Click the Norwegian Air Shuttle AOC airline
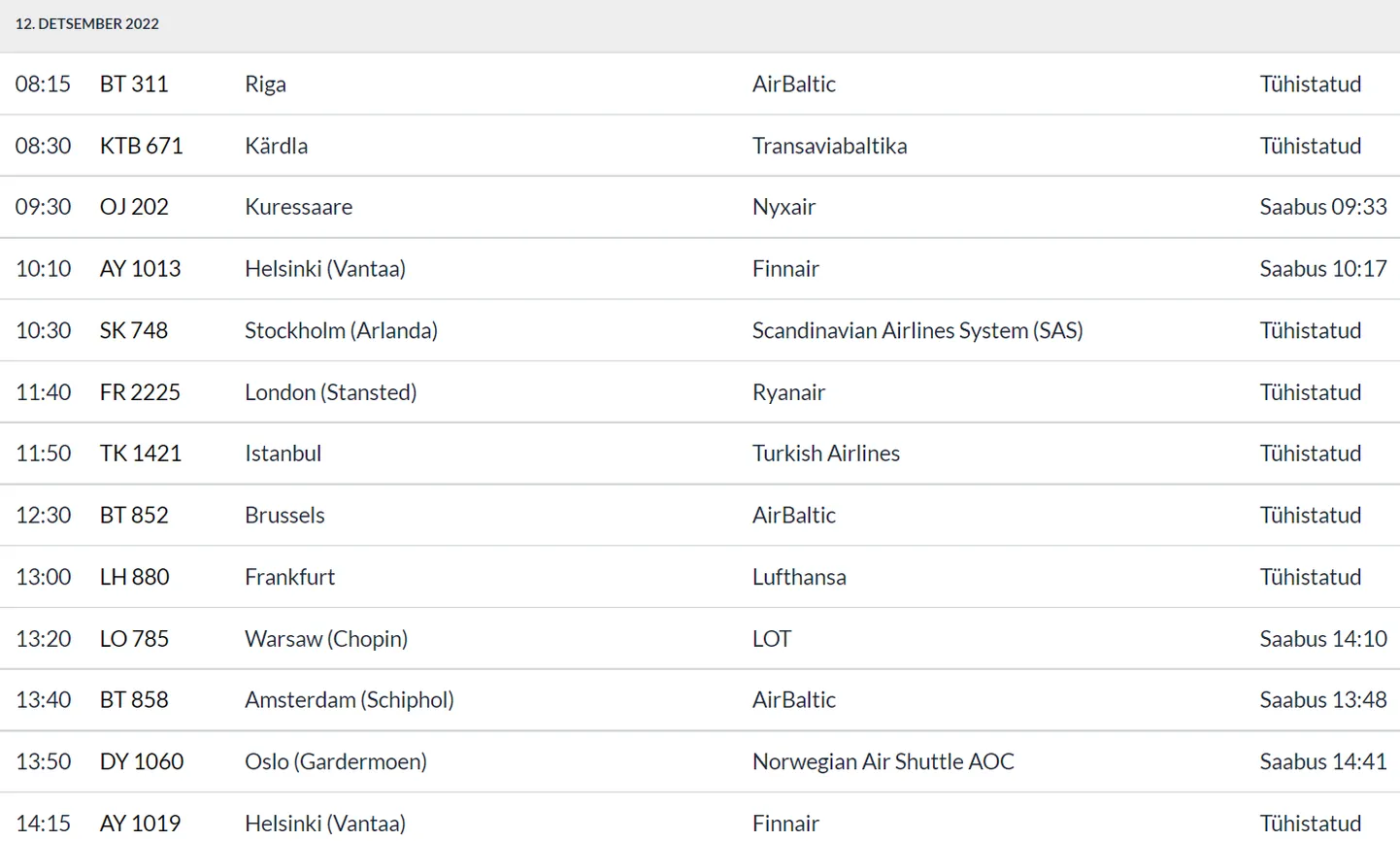This screenshot has width=1400, height=841. pos(883,761)
